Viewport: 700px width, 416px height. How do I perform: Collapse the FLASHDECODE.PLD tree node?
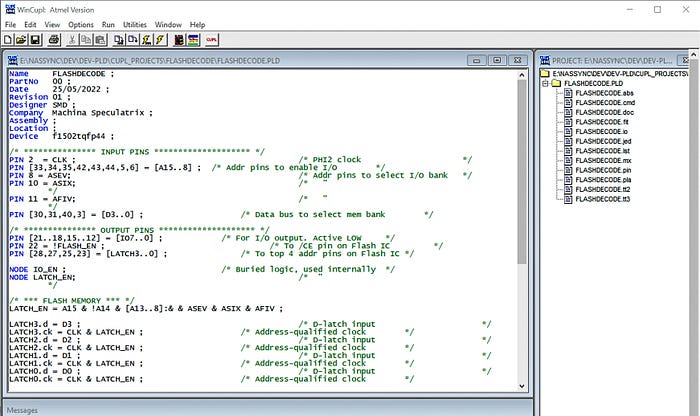click(x=545, y=83)
